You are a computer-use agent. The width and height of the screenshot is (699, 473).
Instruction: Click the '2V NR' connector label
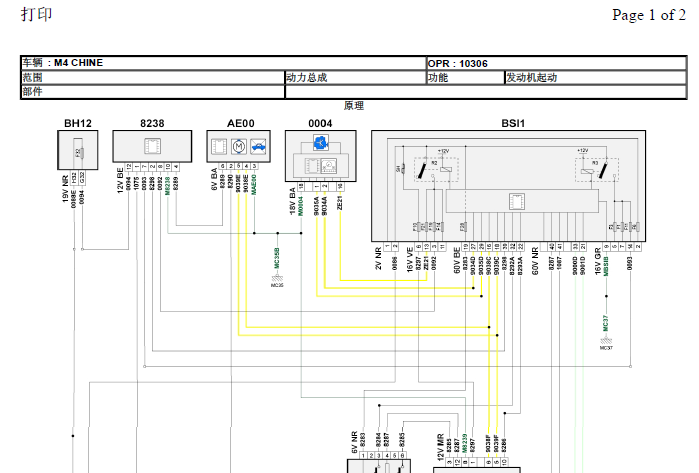pos(378,259)
